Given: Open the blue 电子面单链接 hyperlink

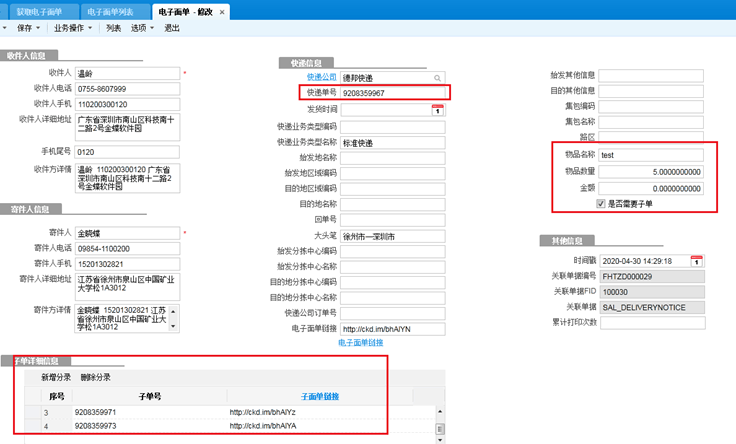Looking at the screenshot, I should click(361, 342).
